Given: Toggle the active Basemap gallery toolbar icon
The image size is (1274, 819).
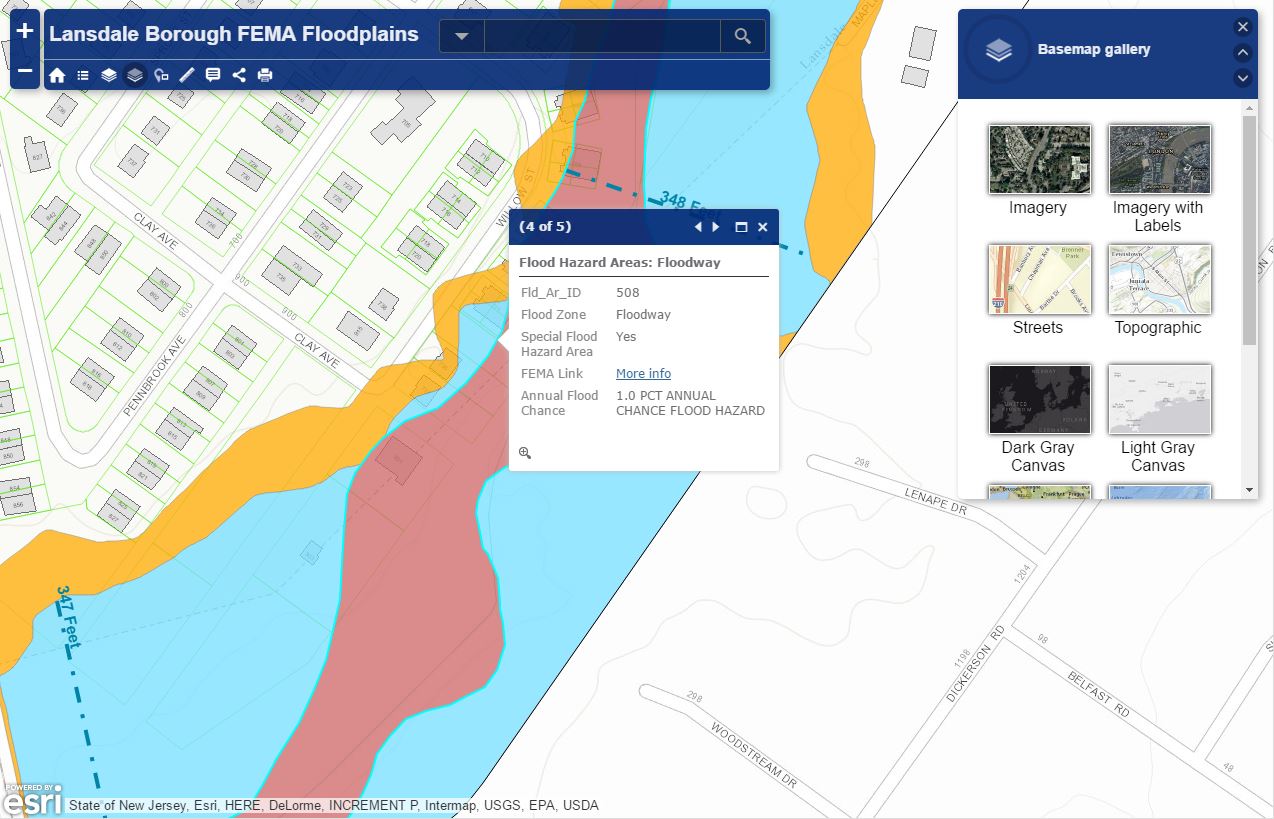Looking at the screenshot, I should tap(135, 75).
